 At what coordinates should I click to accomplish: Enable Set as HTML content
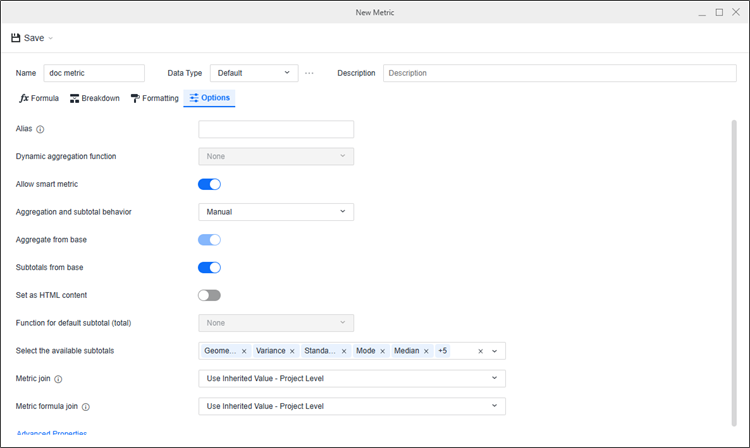click(209, 295)
